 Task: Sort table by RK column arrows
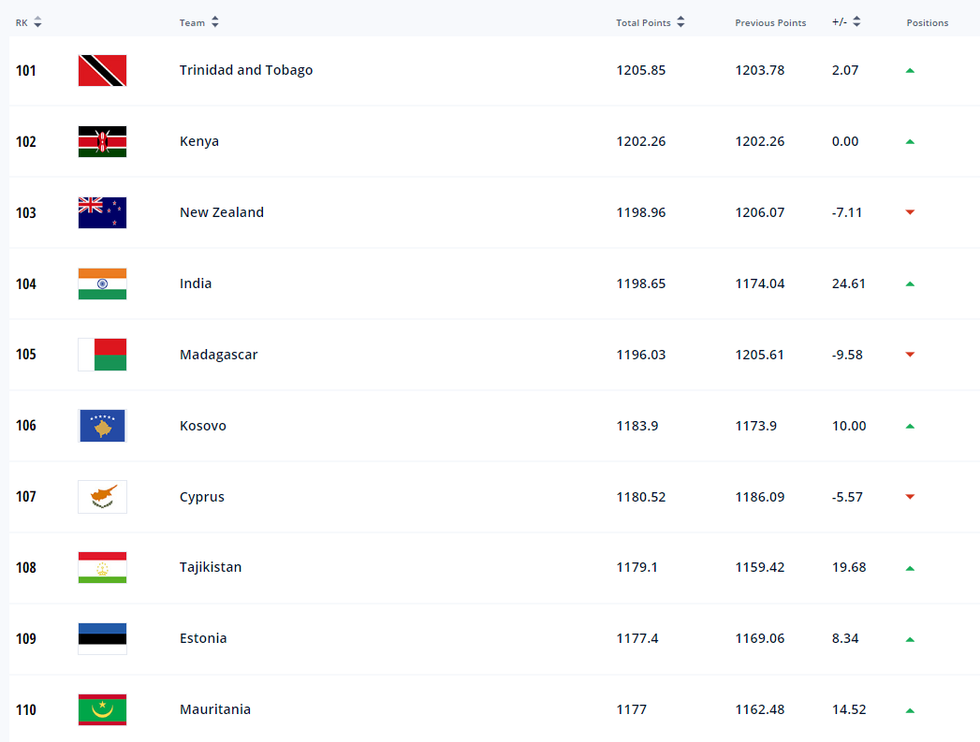point(37,22)
